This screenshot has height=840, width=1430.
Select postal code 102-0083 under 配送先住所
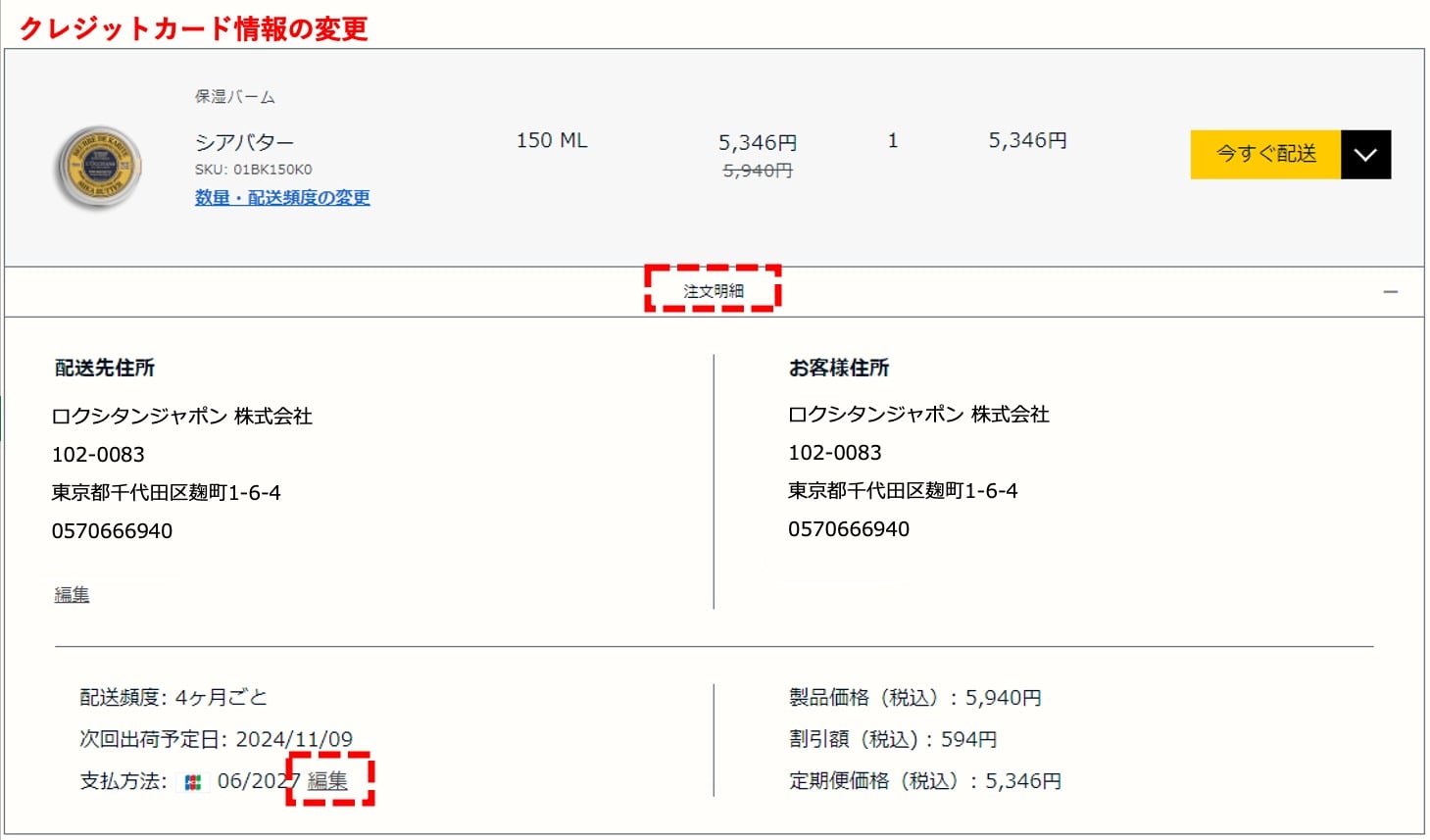pyautogui.click(x=98, y=455)
